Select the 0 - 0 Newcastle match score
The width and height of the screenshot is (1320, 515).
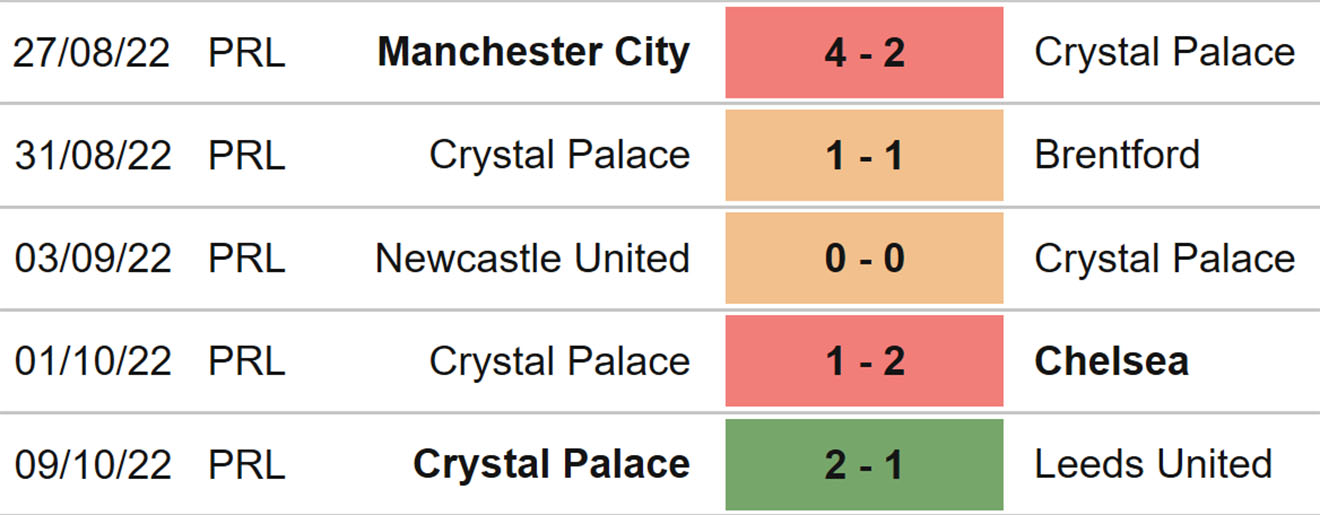(x=864, y=259)
